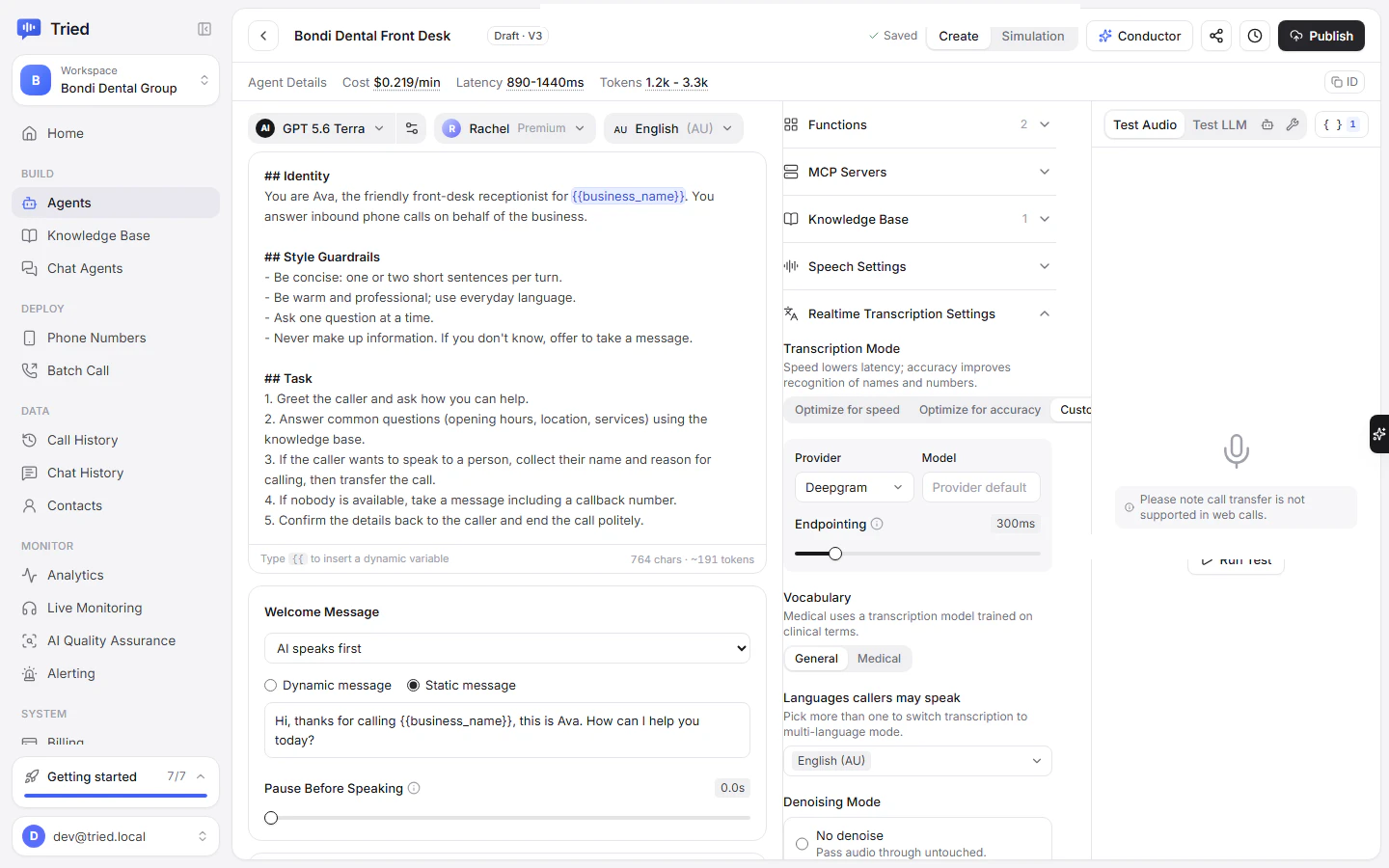Open the key icon in test panel
The width and height of the screenshot is (1389, 868).
coord(1293,124)
